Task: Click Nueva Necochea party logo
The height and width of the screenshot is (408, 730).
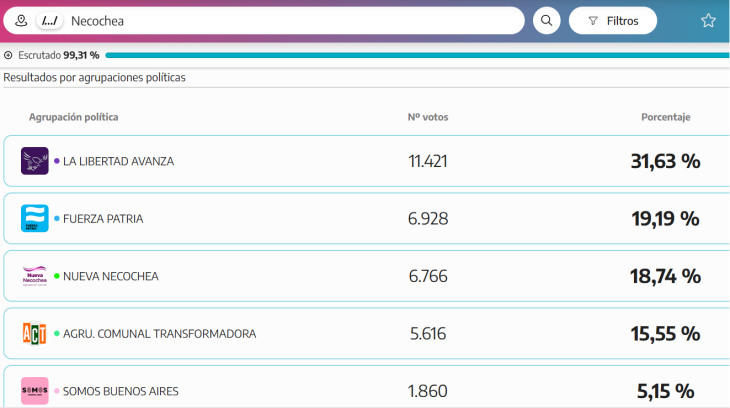Action: click(34, 276)
